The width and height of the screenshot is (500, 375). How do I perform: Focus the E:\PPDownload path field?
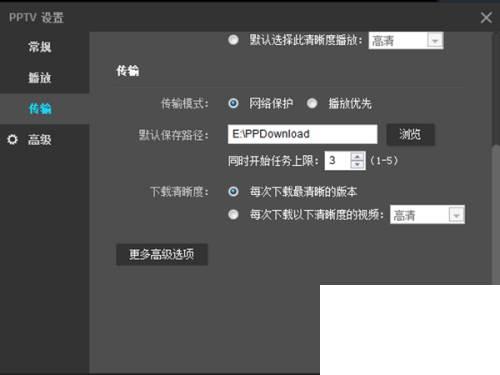click(x=302, y=134)
